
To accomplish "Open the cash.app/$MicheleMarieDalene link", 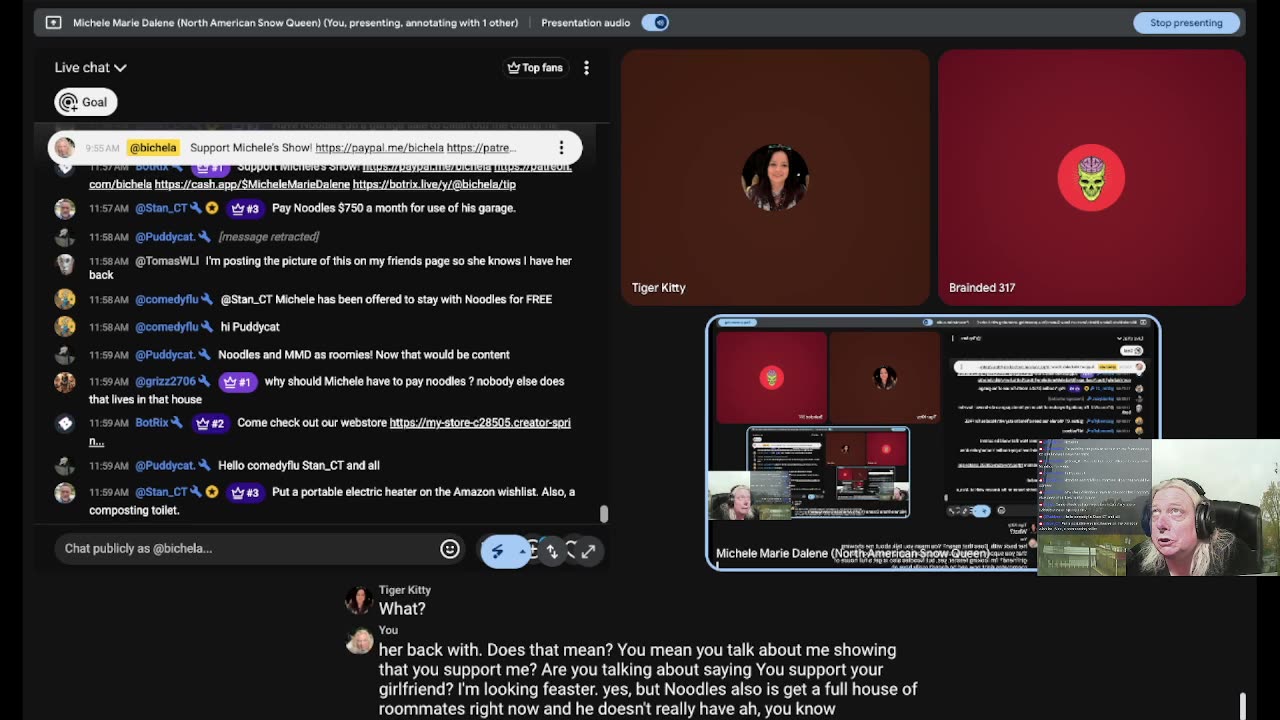I will pyautogui.click(x=252, y=184).
